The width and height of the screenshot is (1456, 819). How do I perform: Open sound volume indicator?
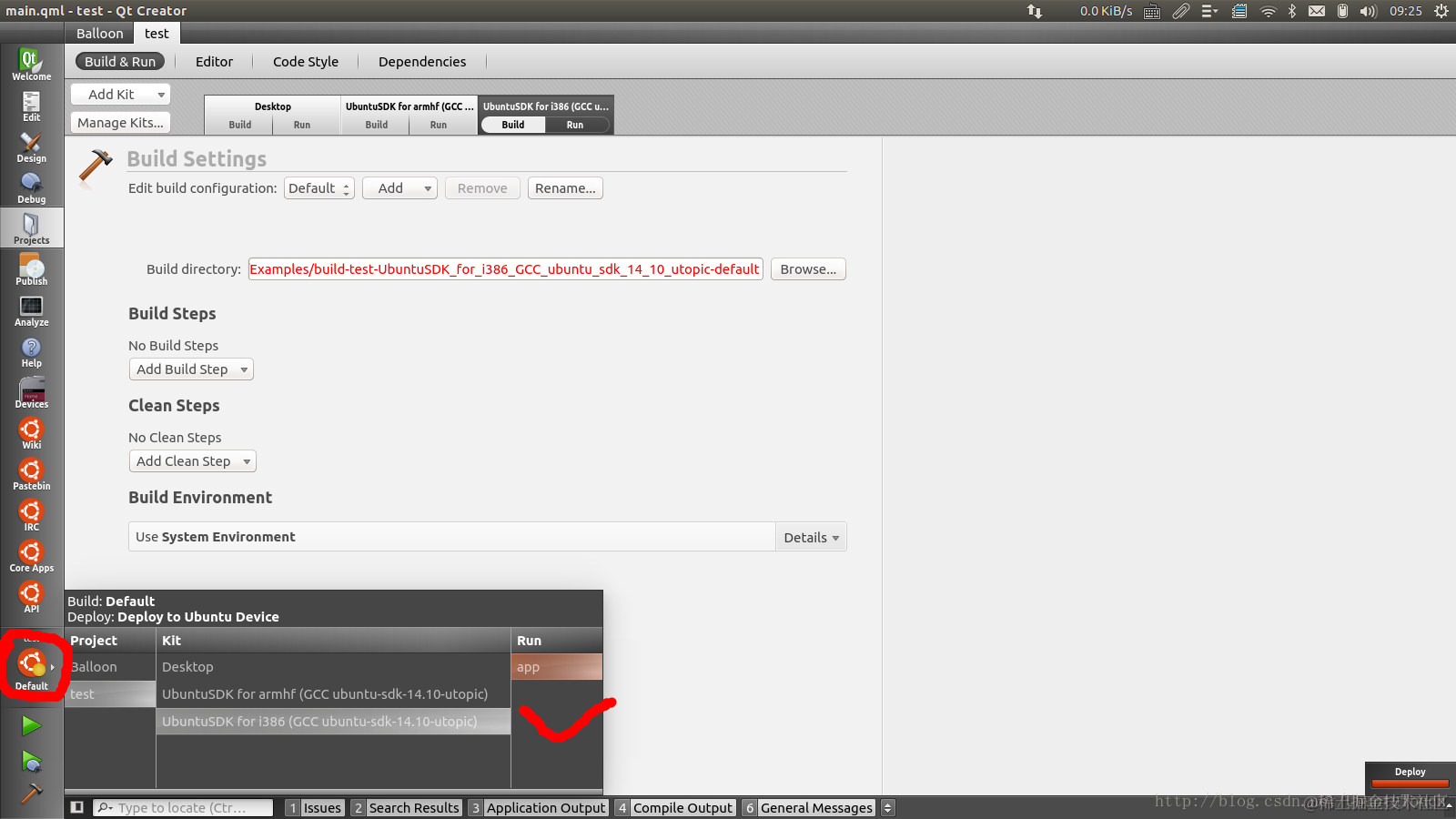coord(1368,11)
